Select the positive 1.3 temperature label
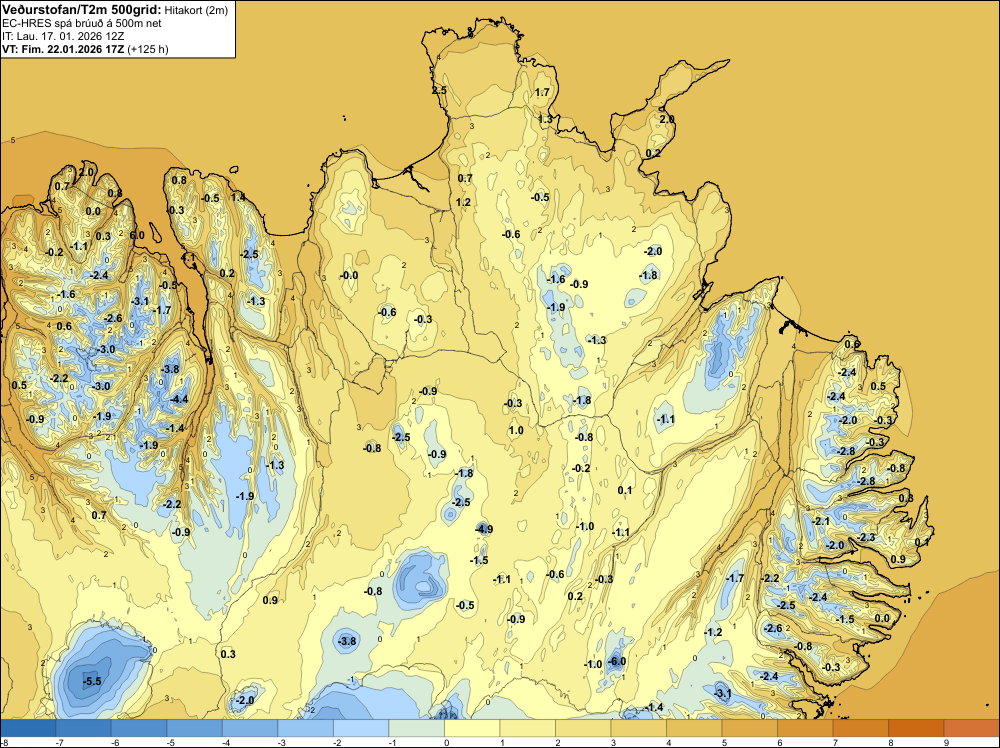1000x748 pixels. (545, 119)
